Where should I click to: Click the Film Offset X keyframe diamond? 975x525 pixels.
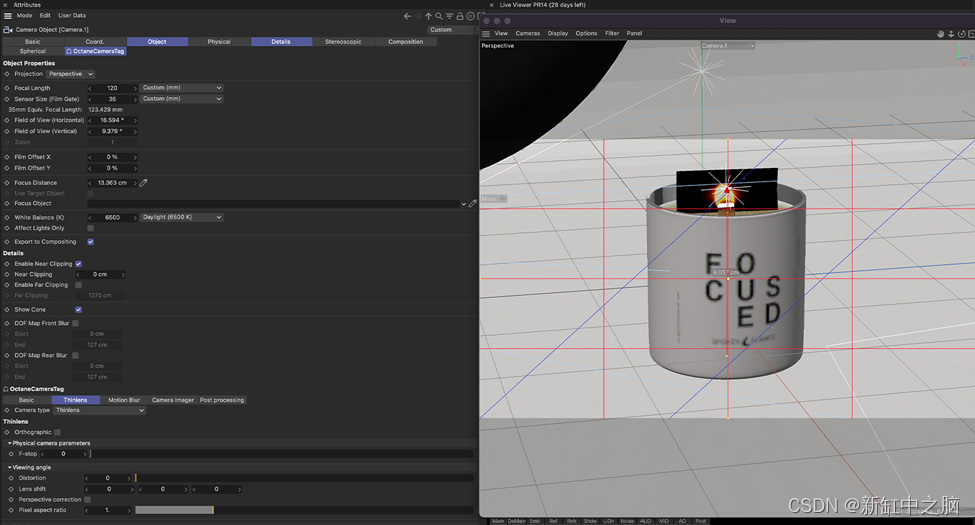(7, 157)
